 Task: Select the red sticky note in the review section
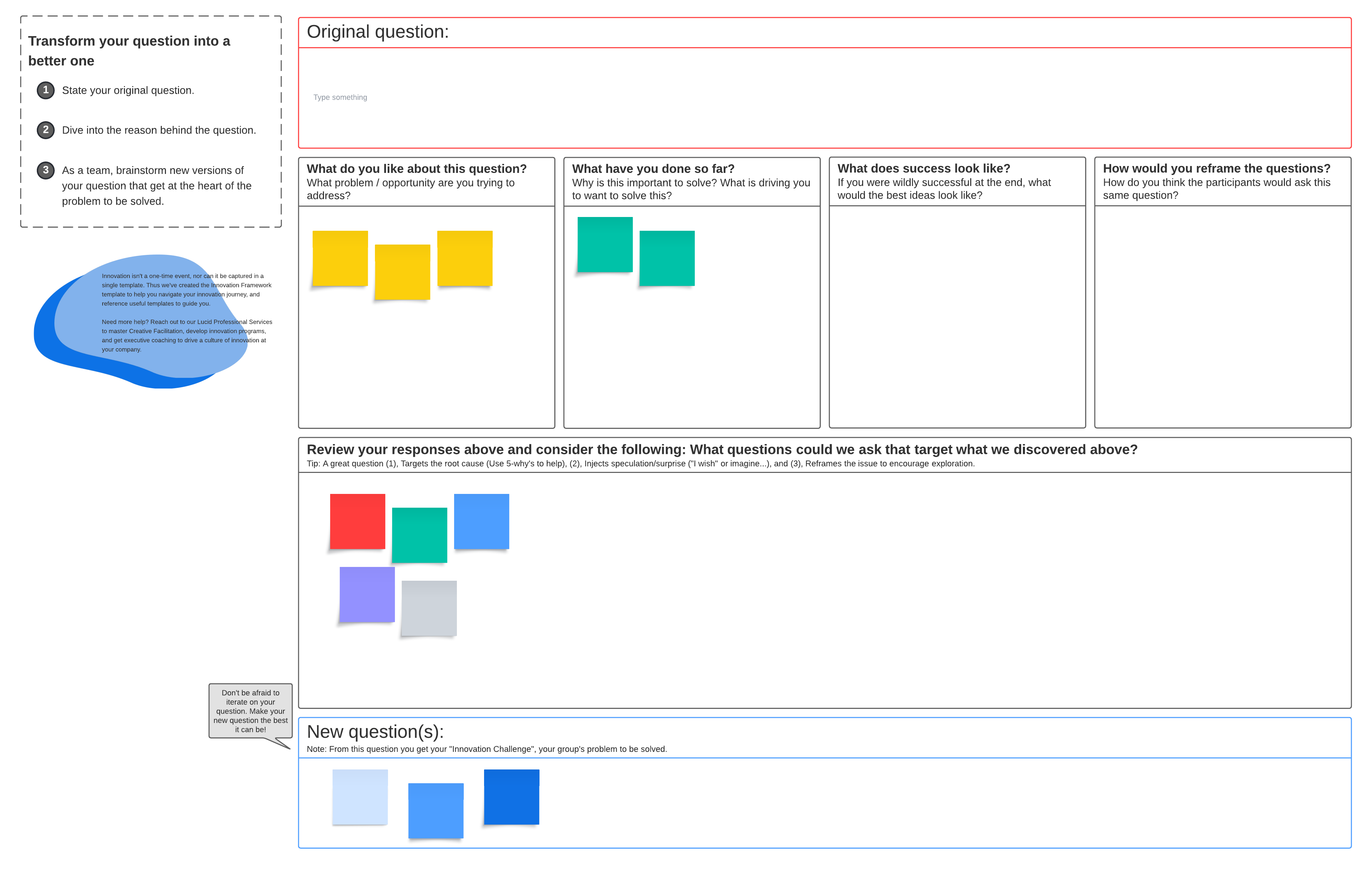click(357, 521)
